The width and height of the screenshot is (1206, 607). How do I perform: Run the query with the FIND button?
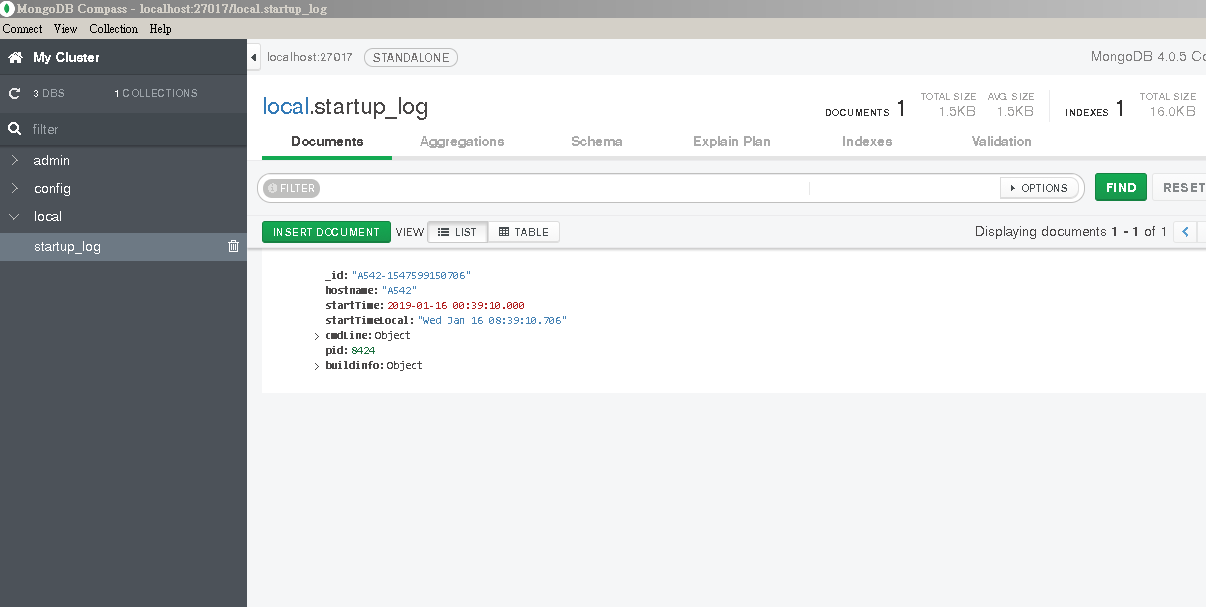click(1120, 187)
